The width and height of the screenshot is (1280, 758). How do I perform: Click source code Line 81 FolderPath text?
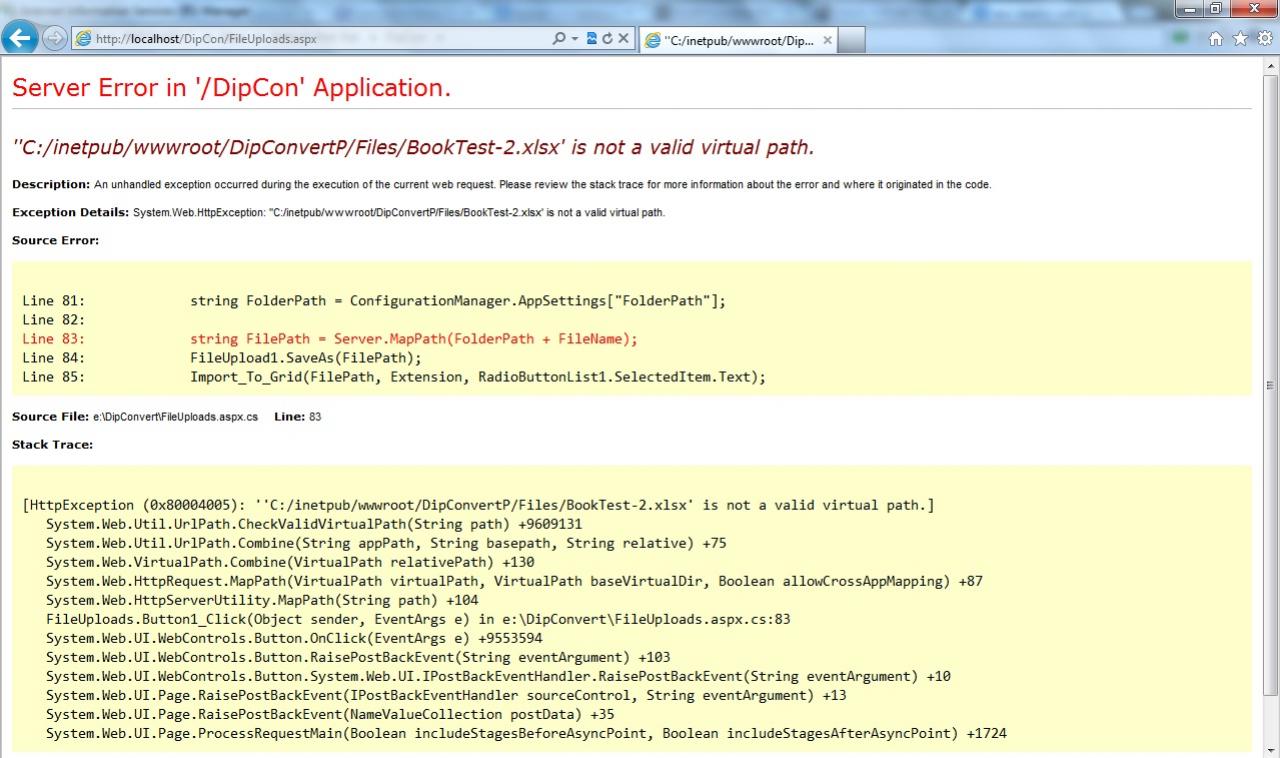point(458,301)
